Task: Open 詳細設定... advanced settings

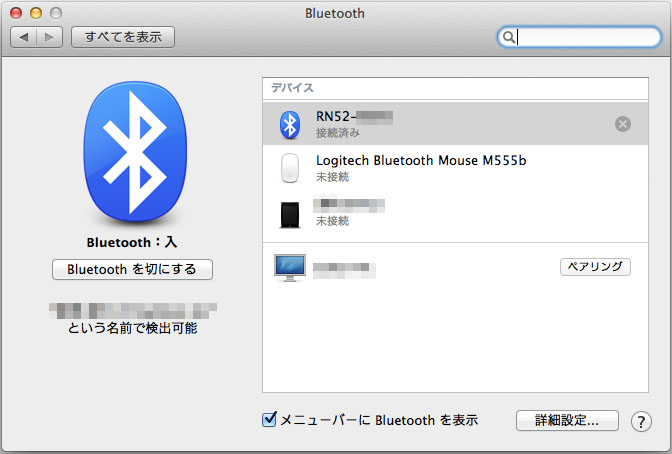Action: tap(567, 421)
